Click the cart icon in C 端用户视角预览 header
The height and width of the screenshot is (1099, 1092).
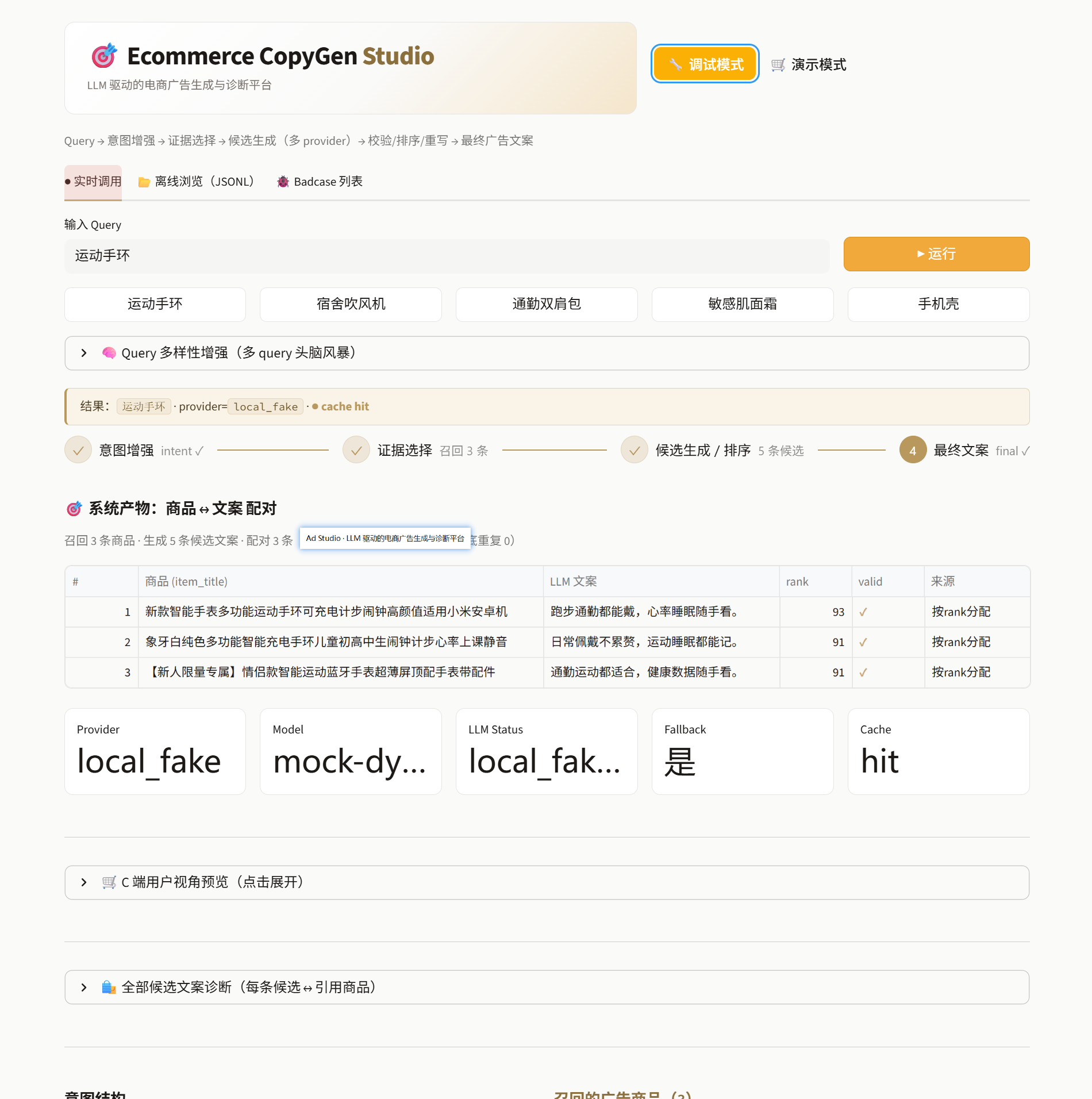[109, 882]
